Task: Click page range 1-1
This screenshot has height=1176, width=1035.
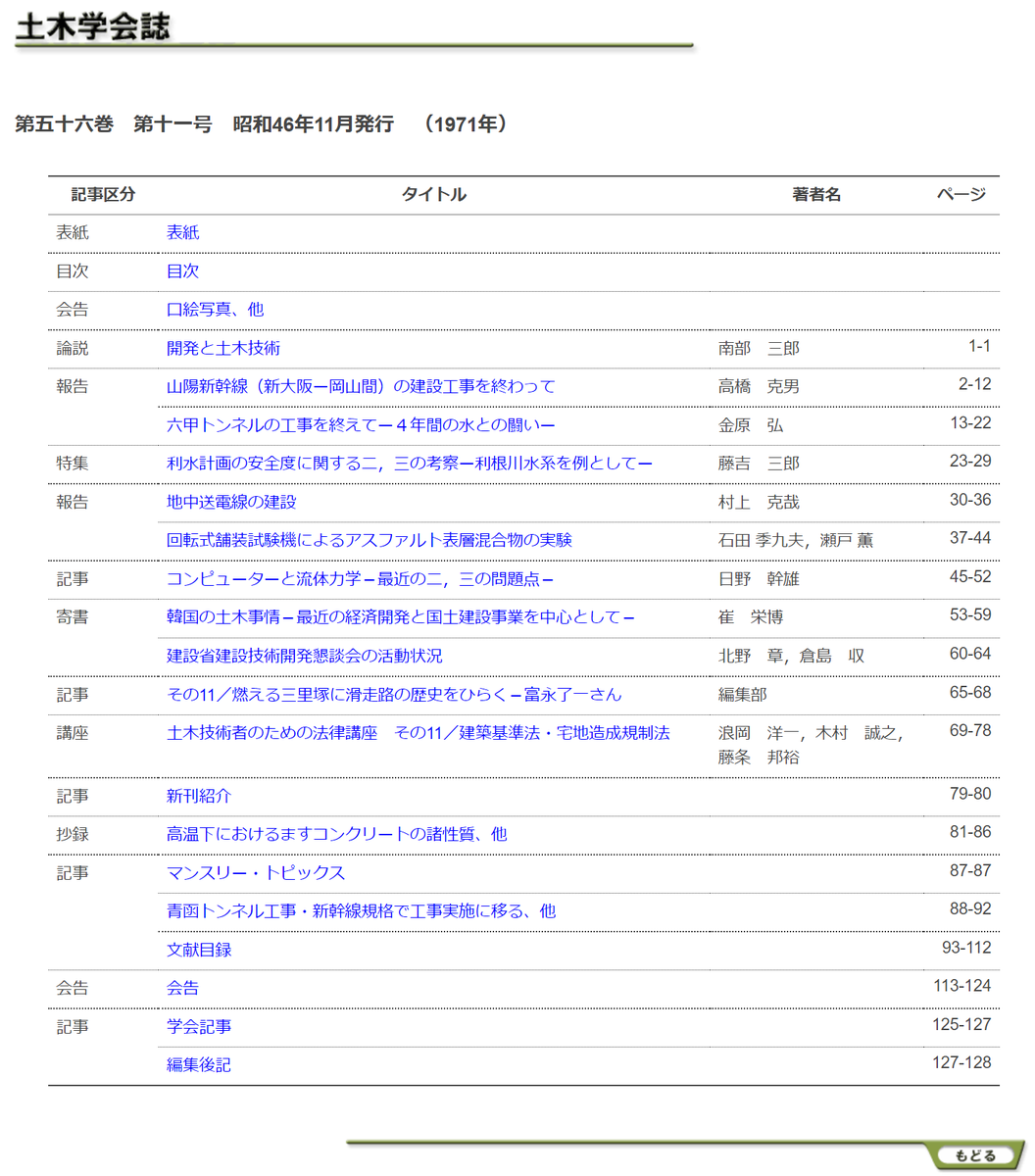Action: point(979,346)
